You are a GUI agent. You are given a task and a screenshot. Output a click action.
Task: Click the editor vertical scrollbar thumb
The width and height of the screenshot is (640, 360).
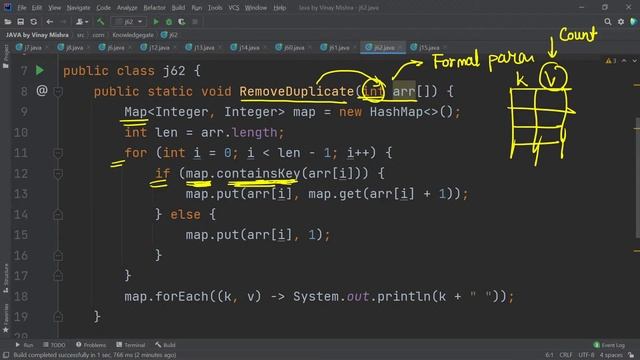(637, 178)
